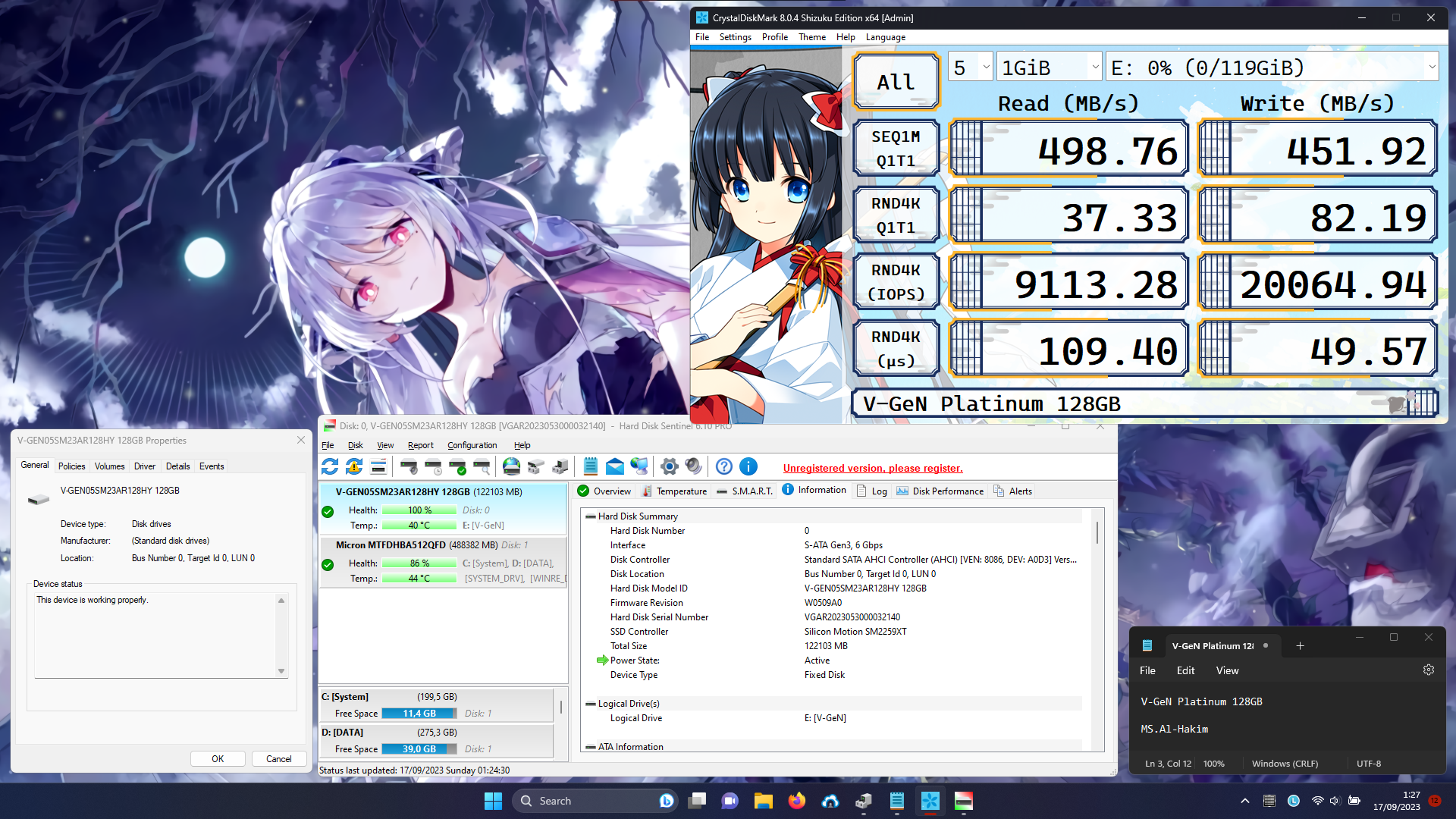The height and width of the screenshot is (819, 1456).
Task: Open Notepad settings gear icon
Action: click(1429, 670)
